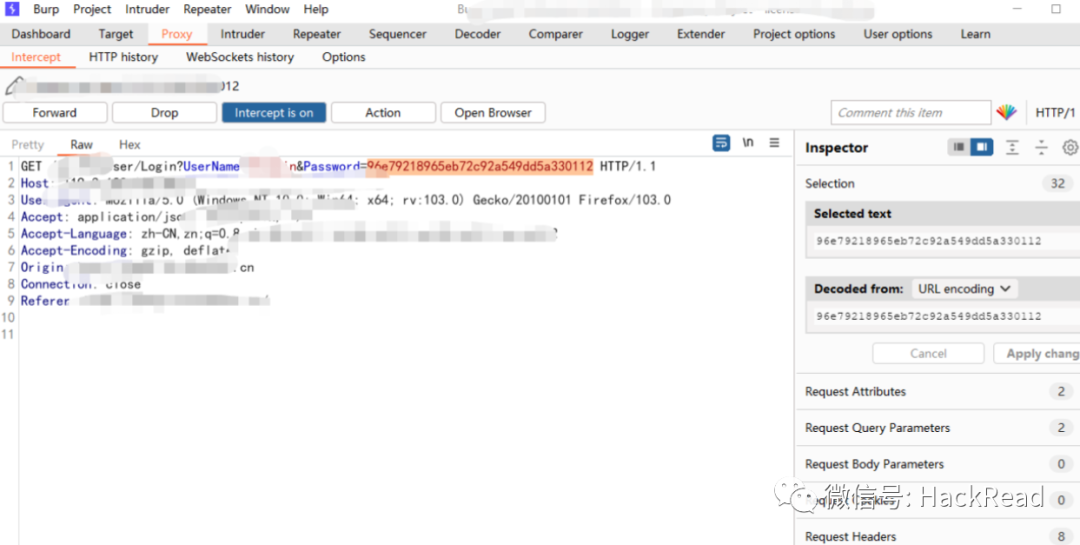Collapse the Selection section header
This screenshot has width=1080, height=545.
938,183
